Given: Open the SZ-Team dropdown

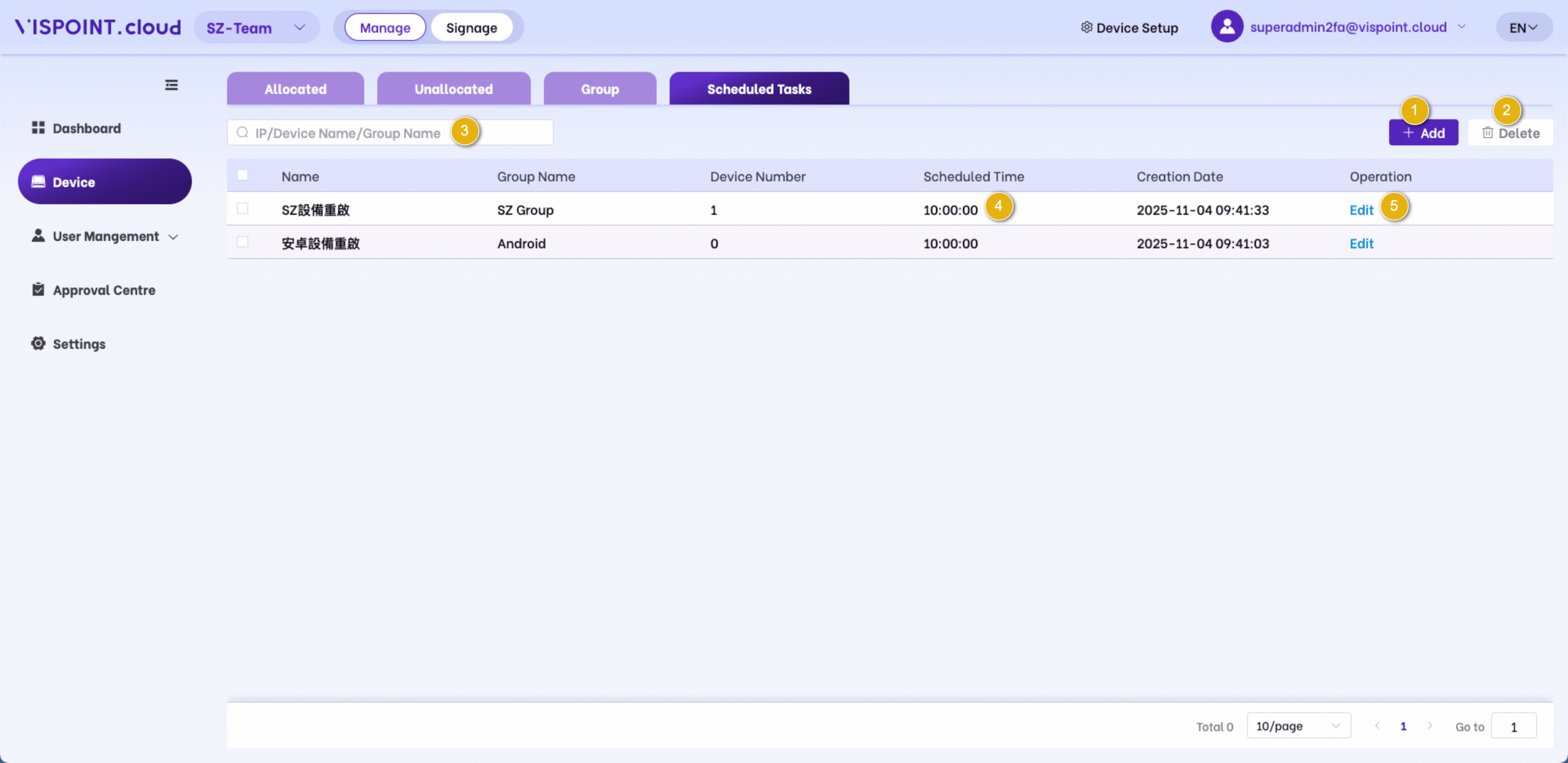Looking at the screenshot, I should point(256,28).
